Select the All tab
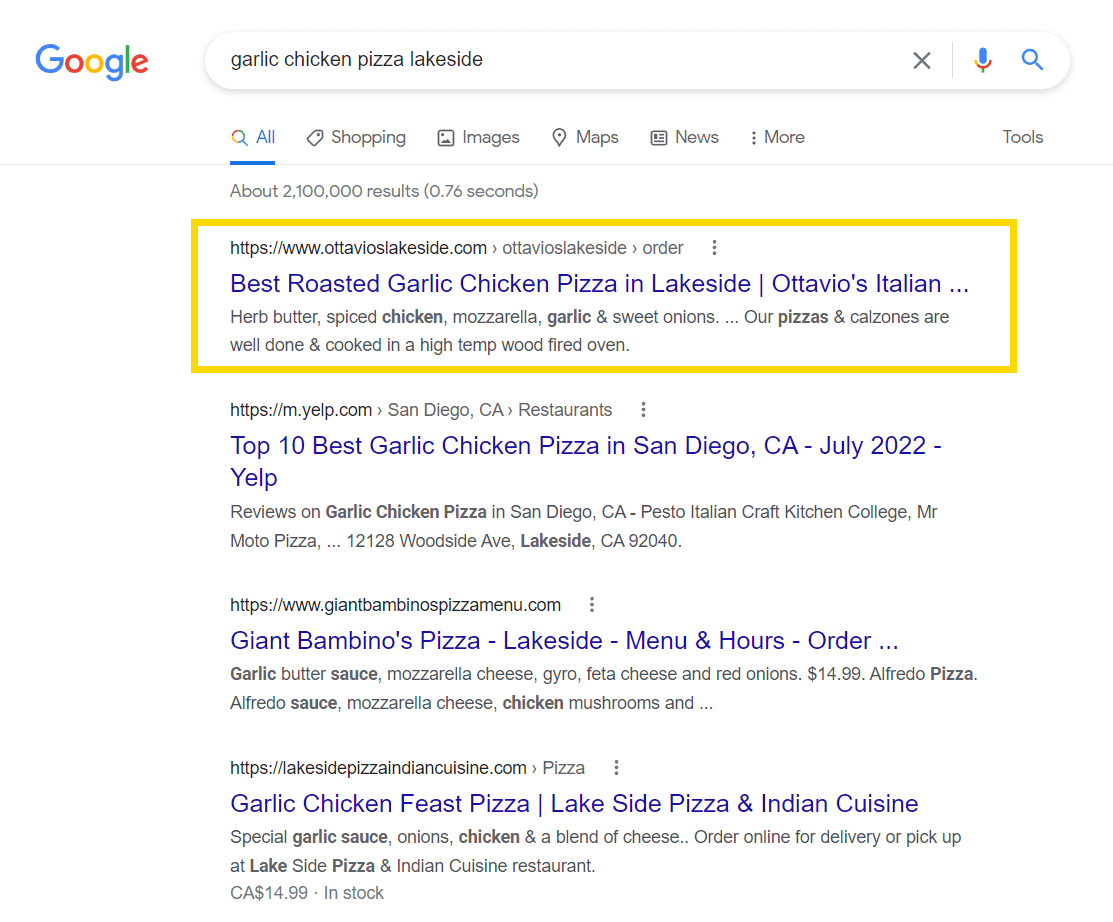Screen dimensions: 1113x922 click(253, 138)
